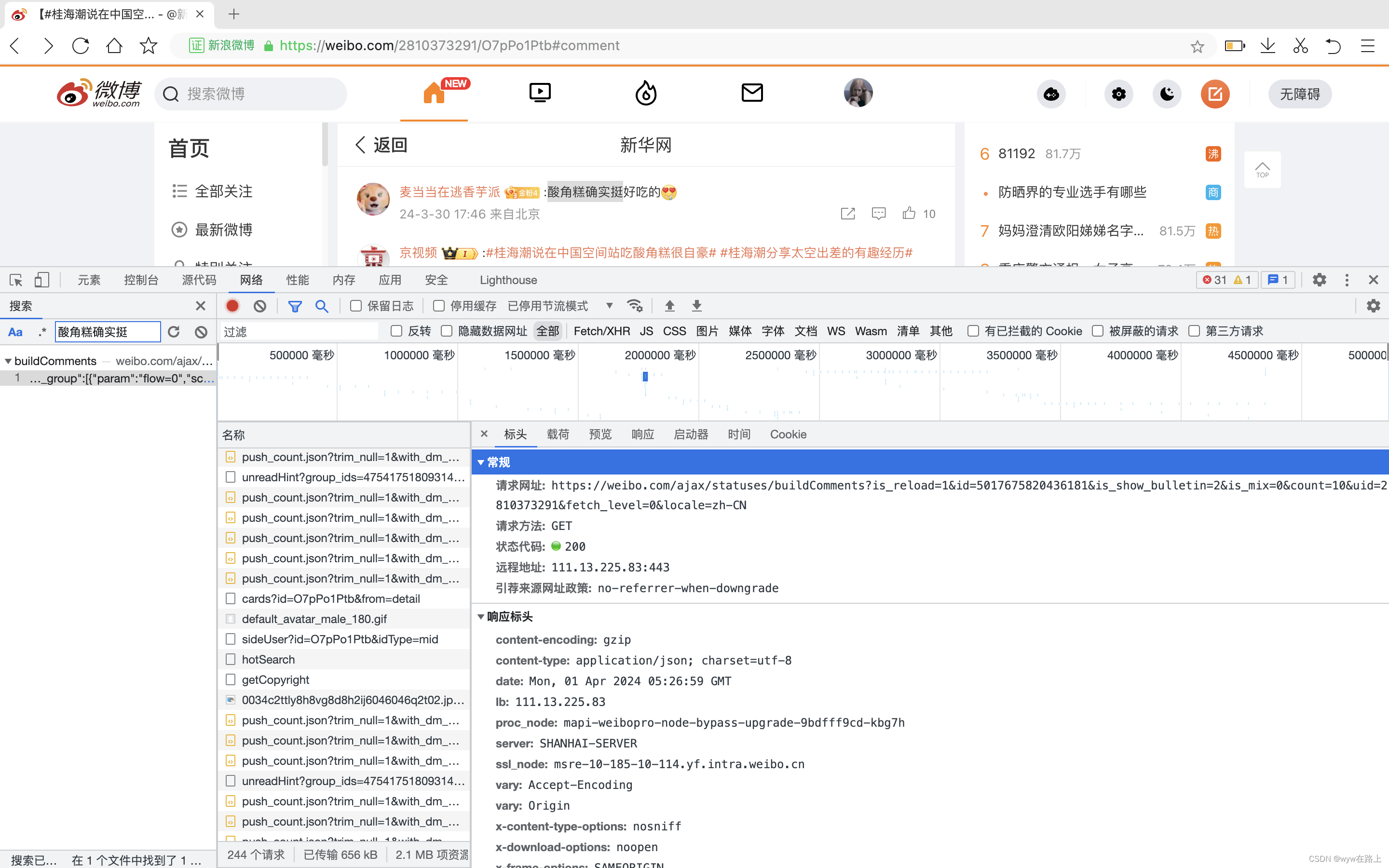Open the Weibo messages envelope icon

(752, 93)
